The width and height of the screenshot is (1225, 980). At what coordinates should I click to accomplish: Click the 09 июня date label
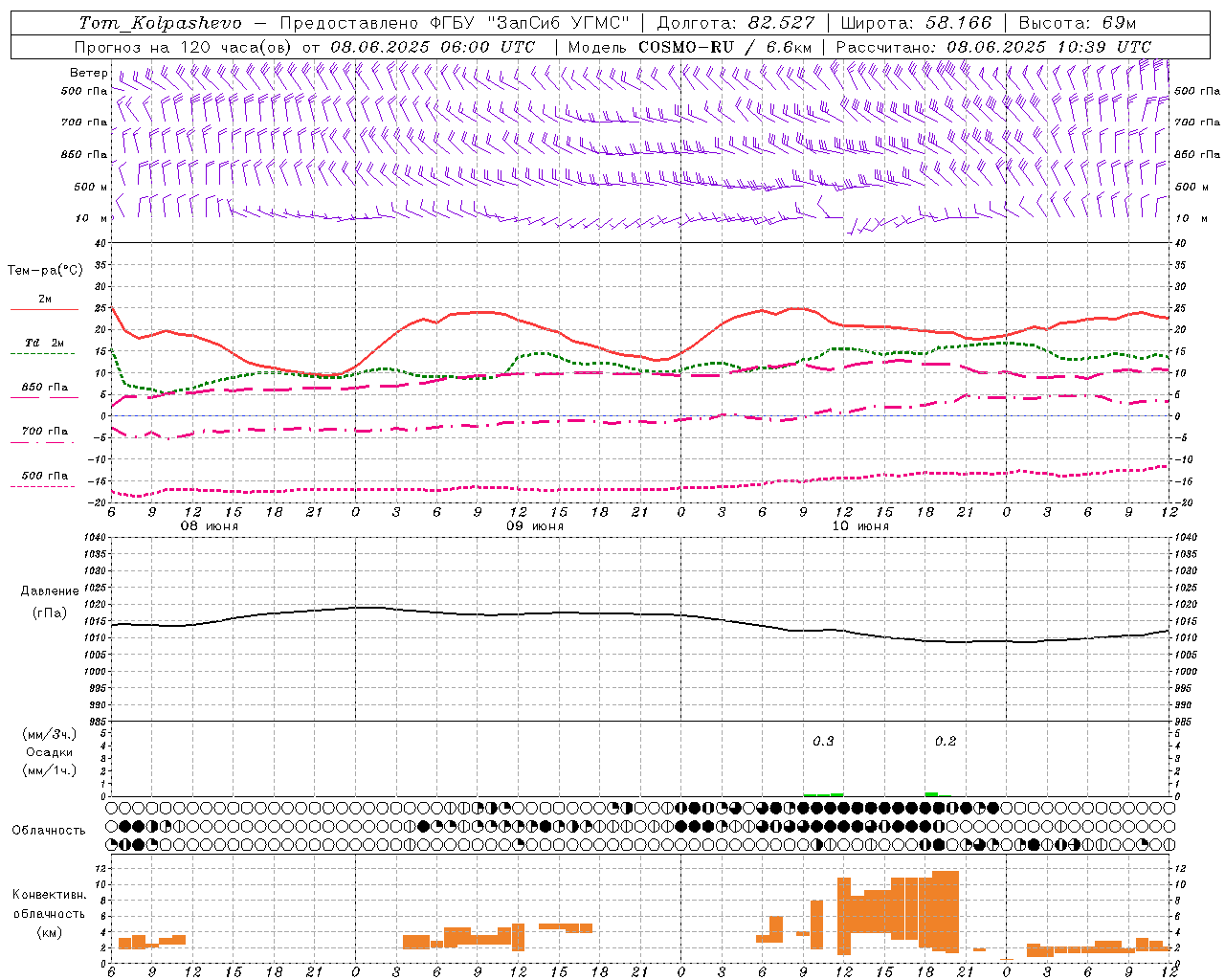tap(534, 526)
